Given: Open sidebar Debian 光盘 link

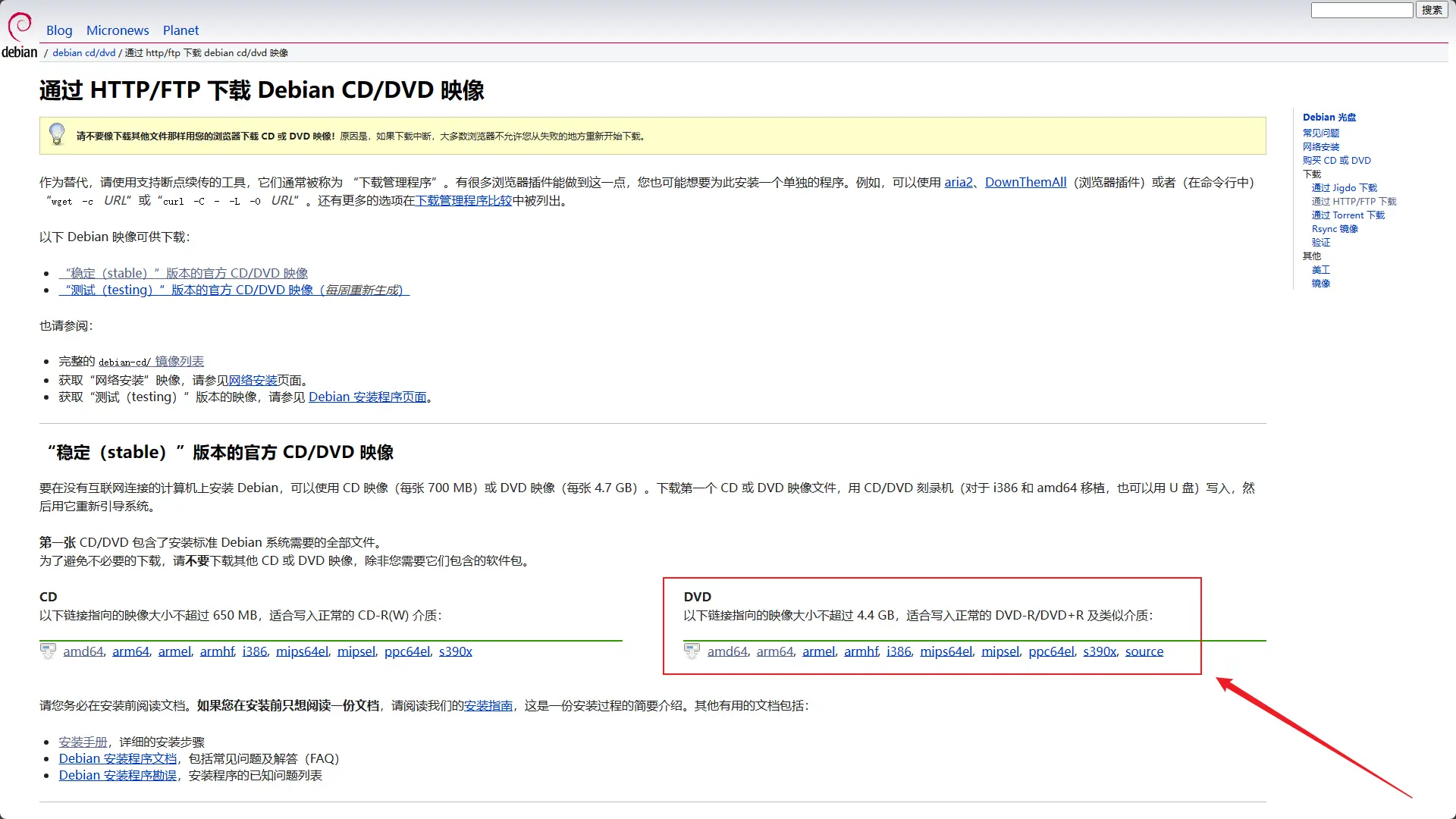Looking at the screenshot, I should [x=1329, y=118].
